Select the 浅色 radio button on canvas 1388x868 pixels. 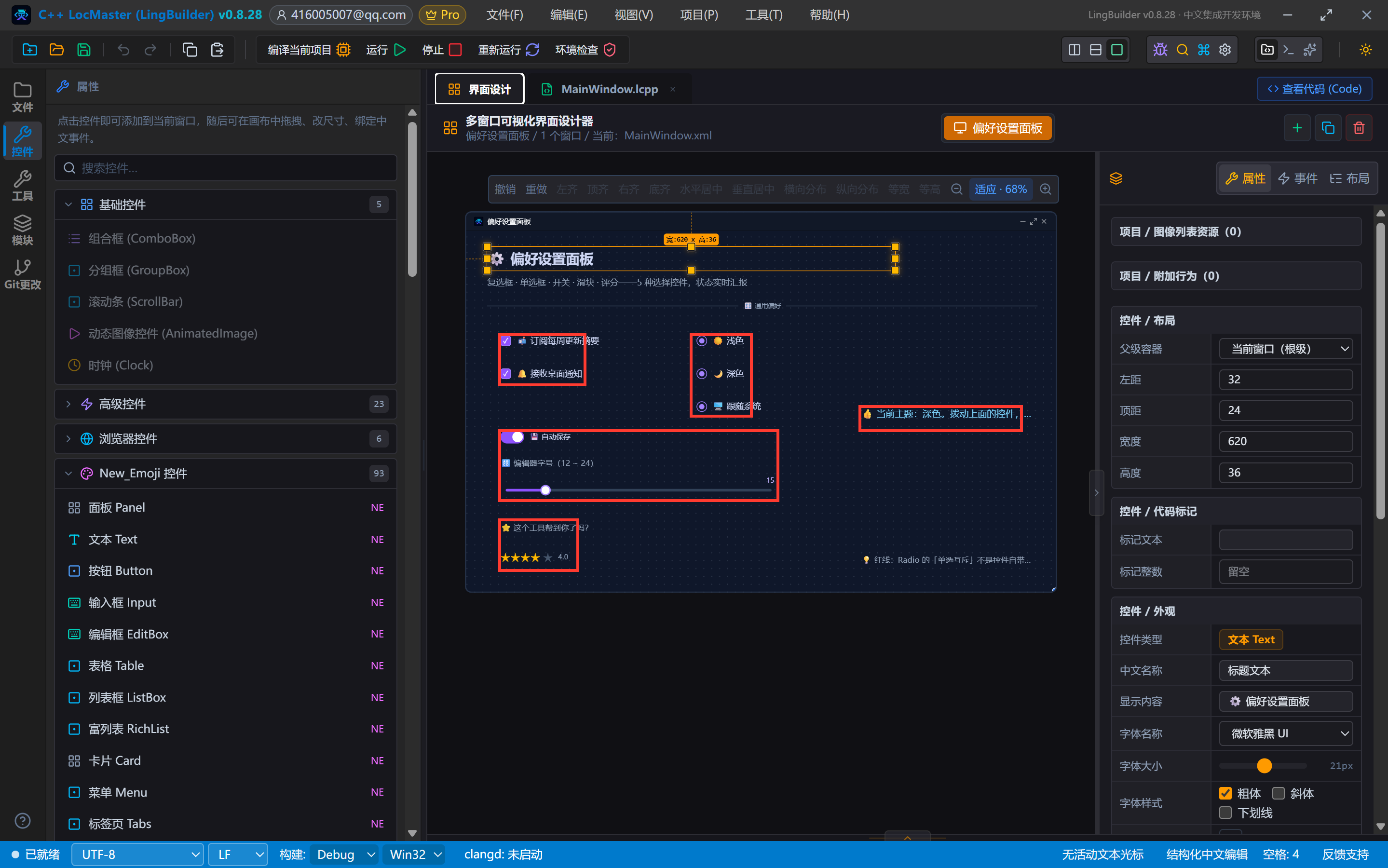tap(701, 340)
